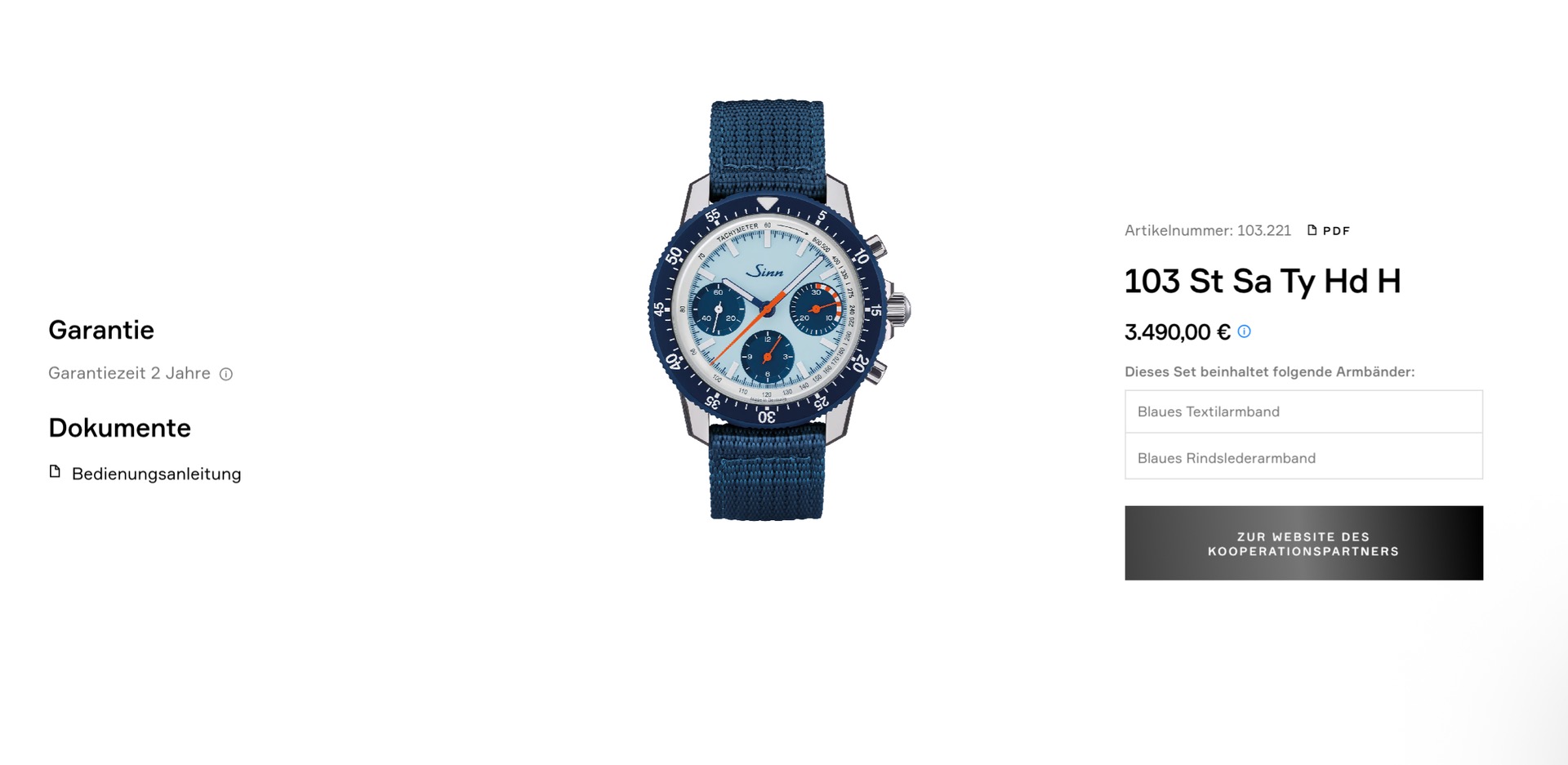
Task: Click the price 3.490,00 €
Action: point(1177,332)
